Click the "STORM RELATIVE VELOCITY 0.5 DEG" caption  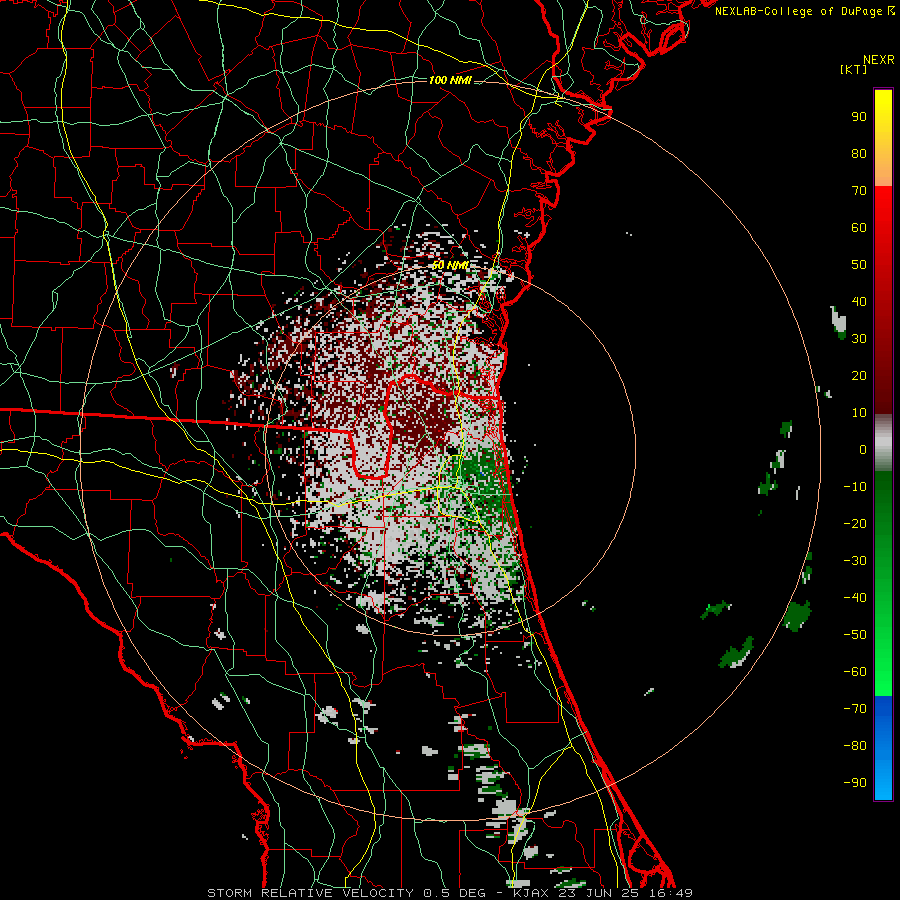tap(346, 893)
